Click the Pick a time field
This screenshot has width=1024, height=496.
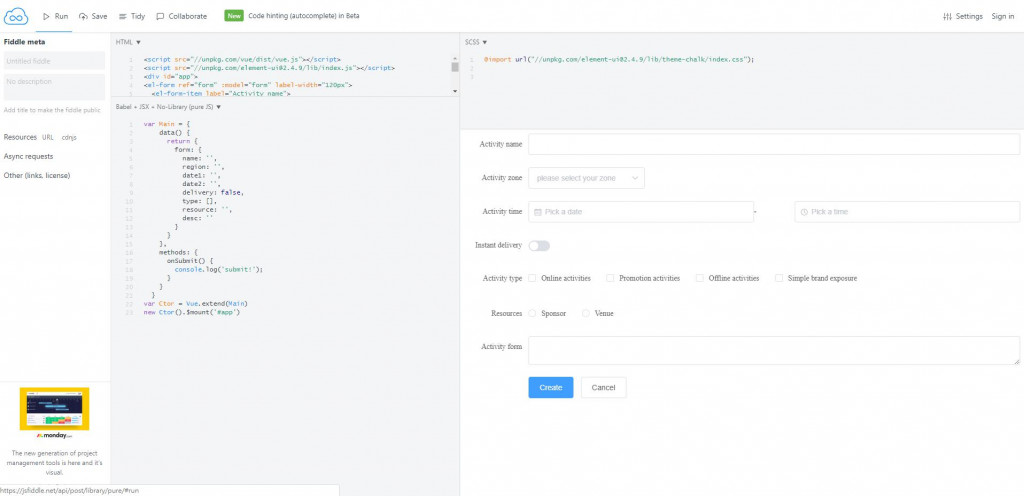point(907,212)
